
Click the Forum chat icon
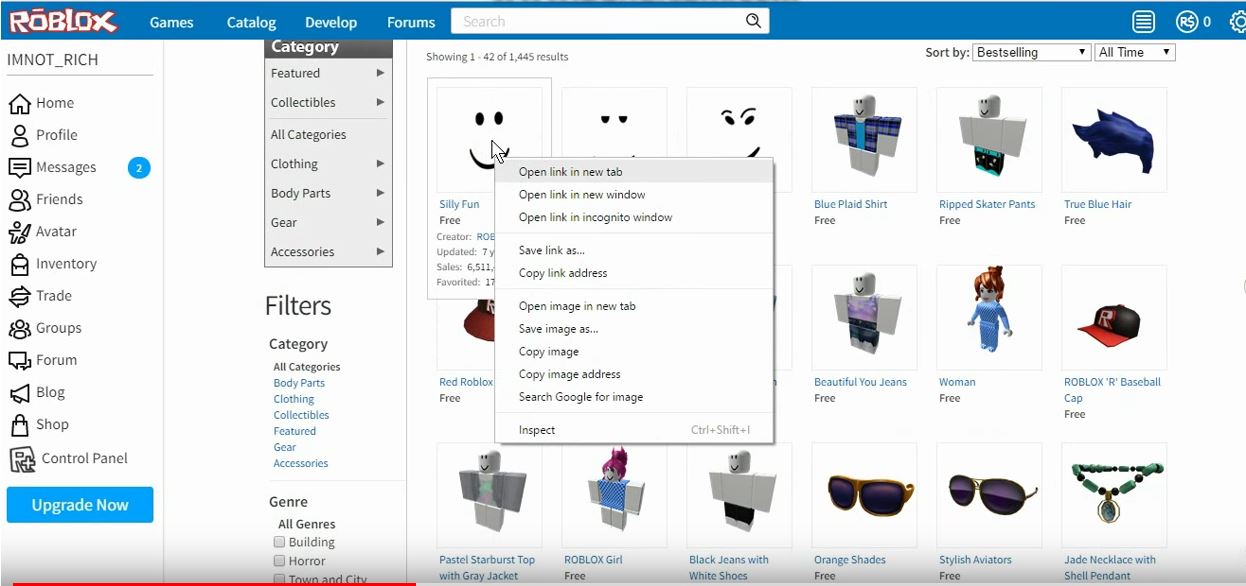tap(19, 360)
